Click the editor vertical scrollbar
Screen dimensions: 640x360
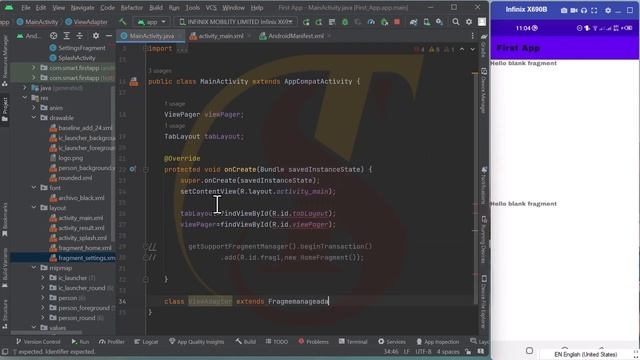pos(475,188)
